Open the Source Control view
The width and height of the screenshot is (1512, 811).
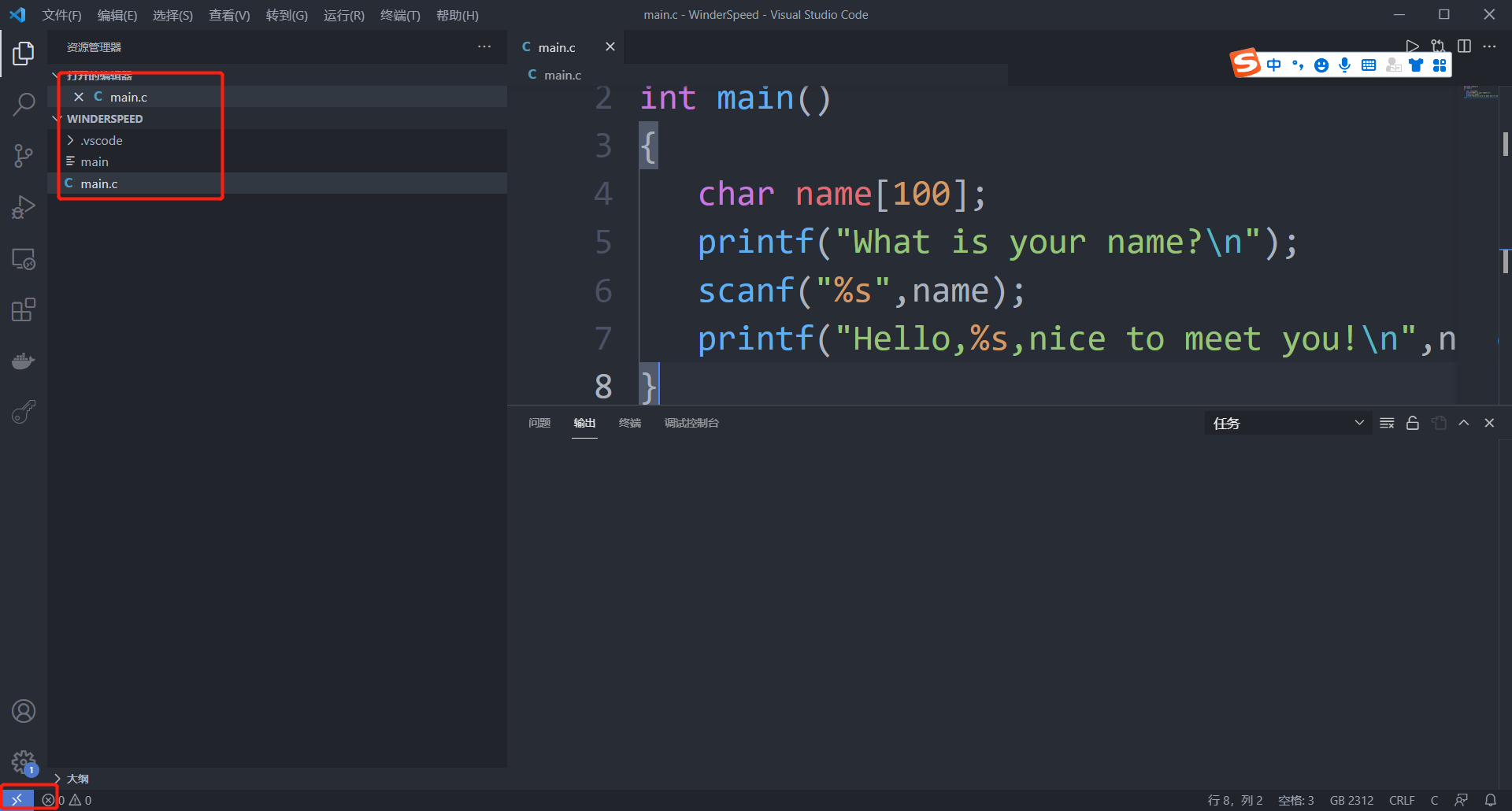point(24,155)
